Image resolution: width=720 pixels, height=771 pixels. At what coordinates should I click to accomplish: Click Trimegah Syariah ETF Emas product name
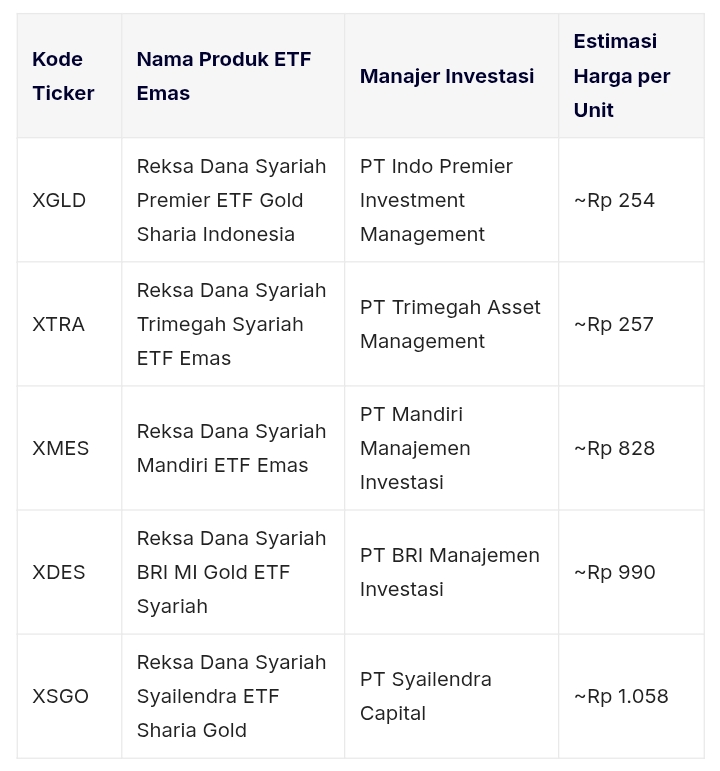coord(231,324)
